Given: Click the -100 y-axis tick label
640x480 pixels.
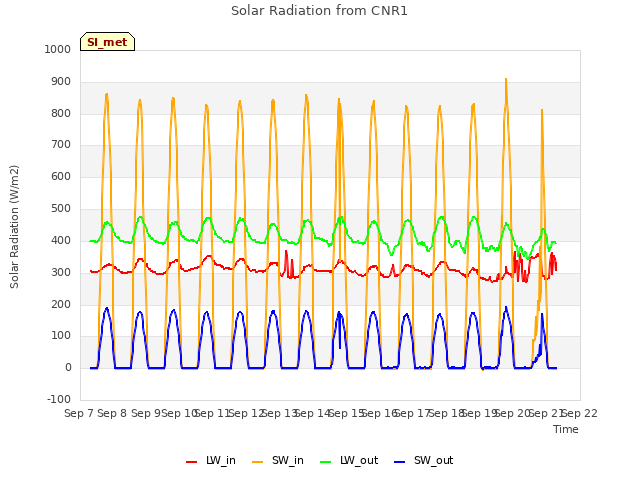Looking at the screenshot, I should [59, 400].
